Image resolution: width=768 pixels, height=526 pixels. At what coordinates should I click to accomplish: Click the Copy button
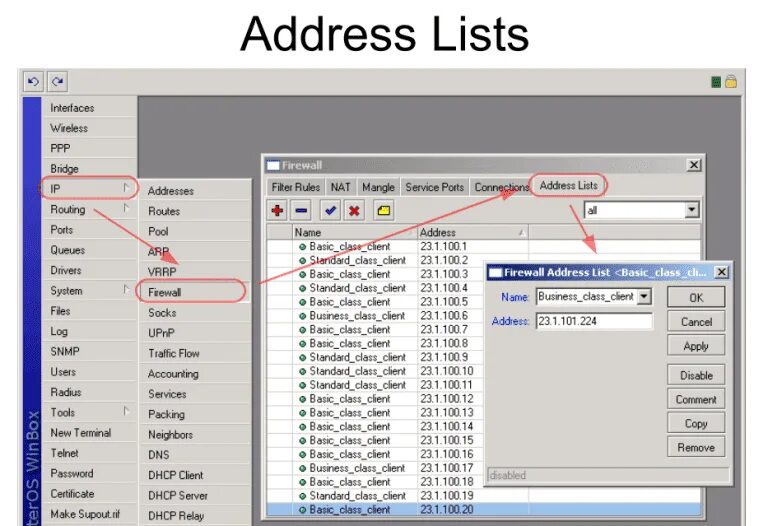point(696,424)
